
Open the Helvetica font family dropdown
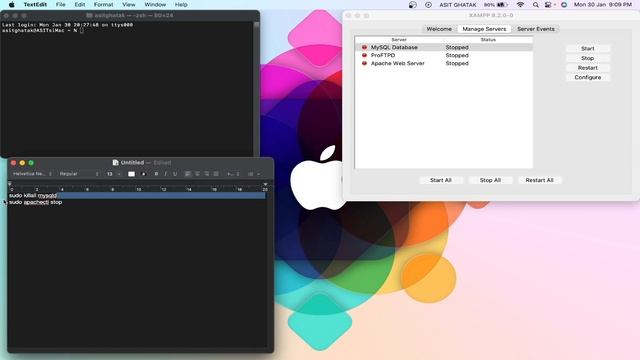tap(32, 174)
